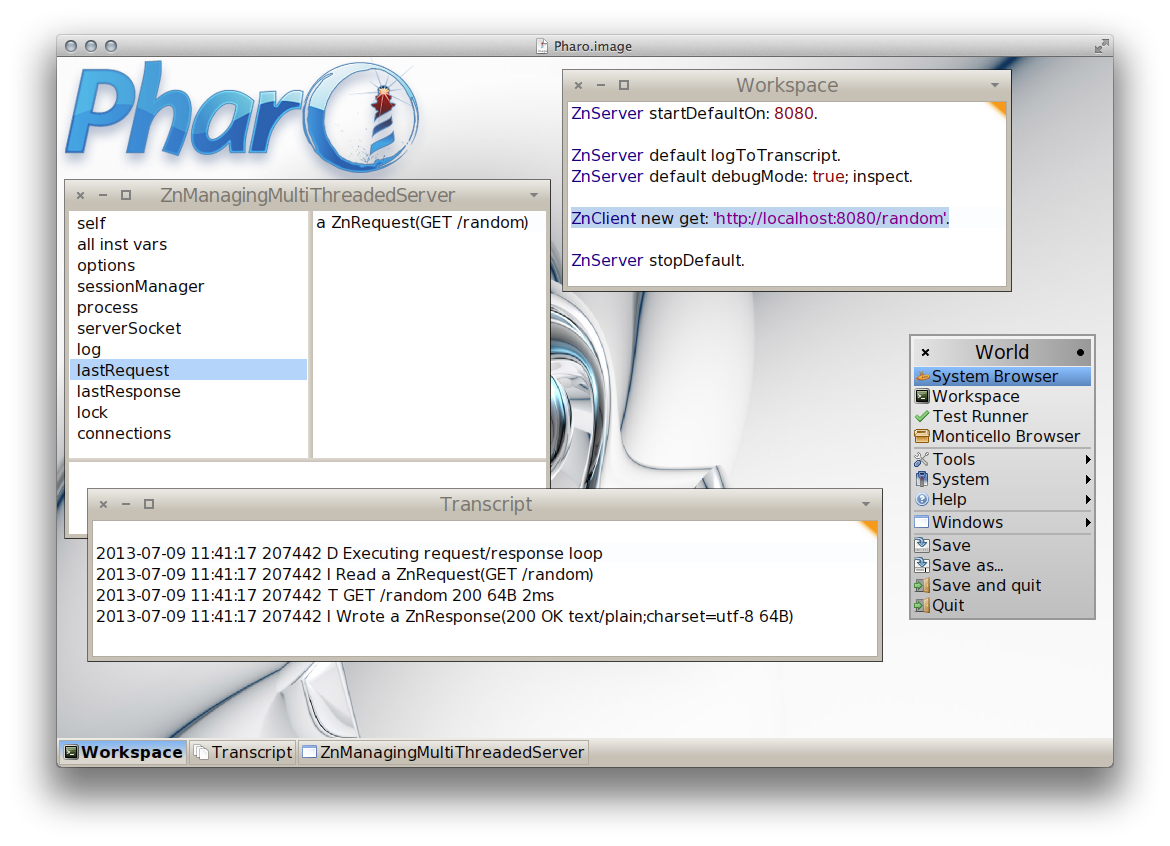Open the Transcript window dropdown menu arrow
The width and height of the screenshot is (1170, 846).
866,504
